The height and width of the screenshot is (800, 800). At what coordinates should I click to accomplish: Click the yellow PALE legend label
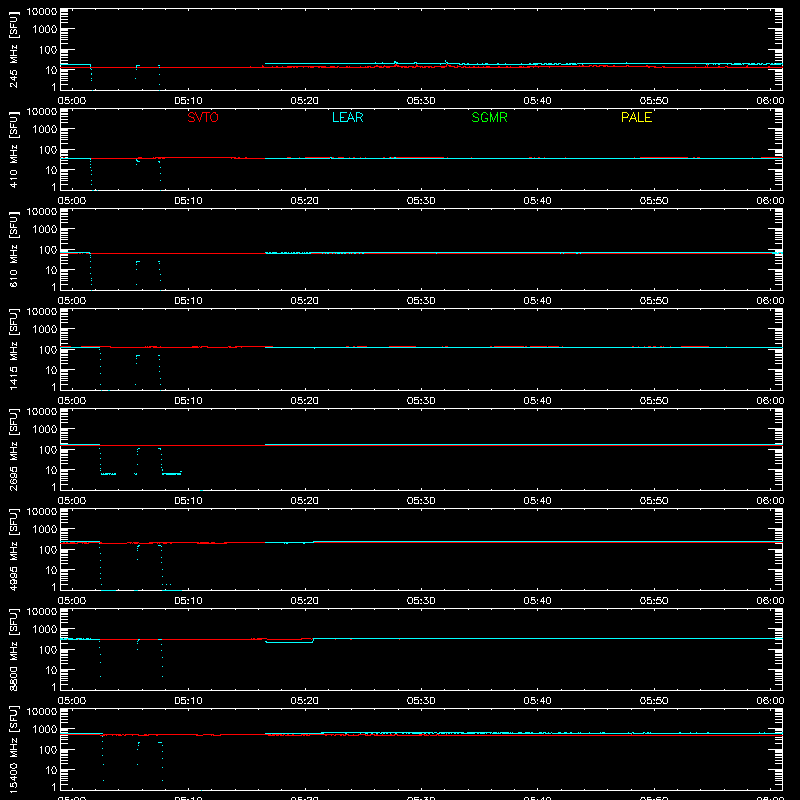coord(636,117)
